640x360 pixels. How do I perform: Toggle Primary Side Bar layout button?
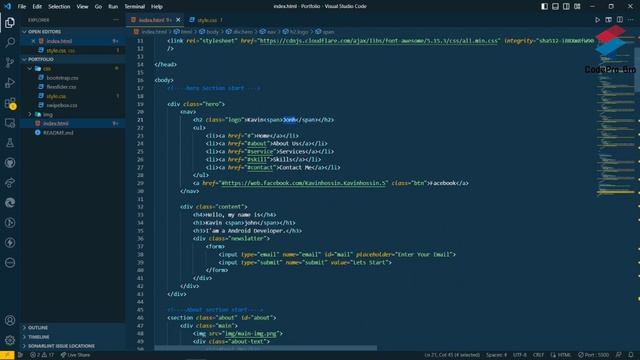pyautogui.click(x=544, y=7)
